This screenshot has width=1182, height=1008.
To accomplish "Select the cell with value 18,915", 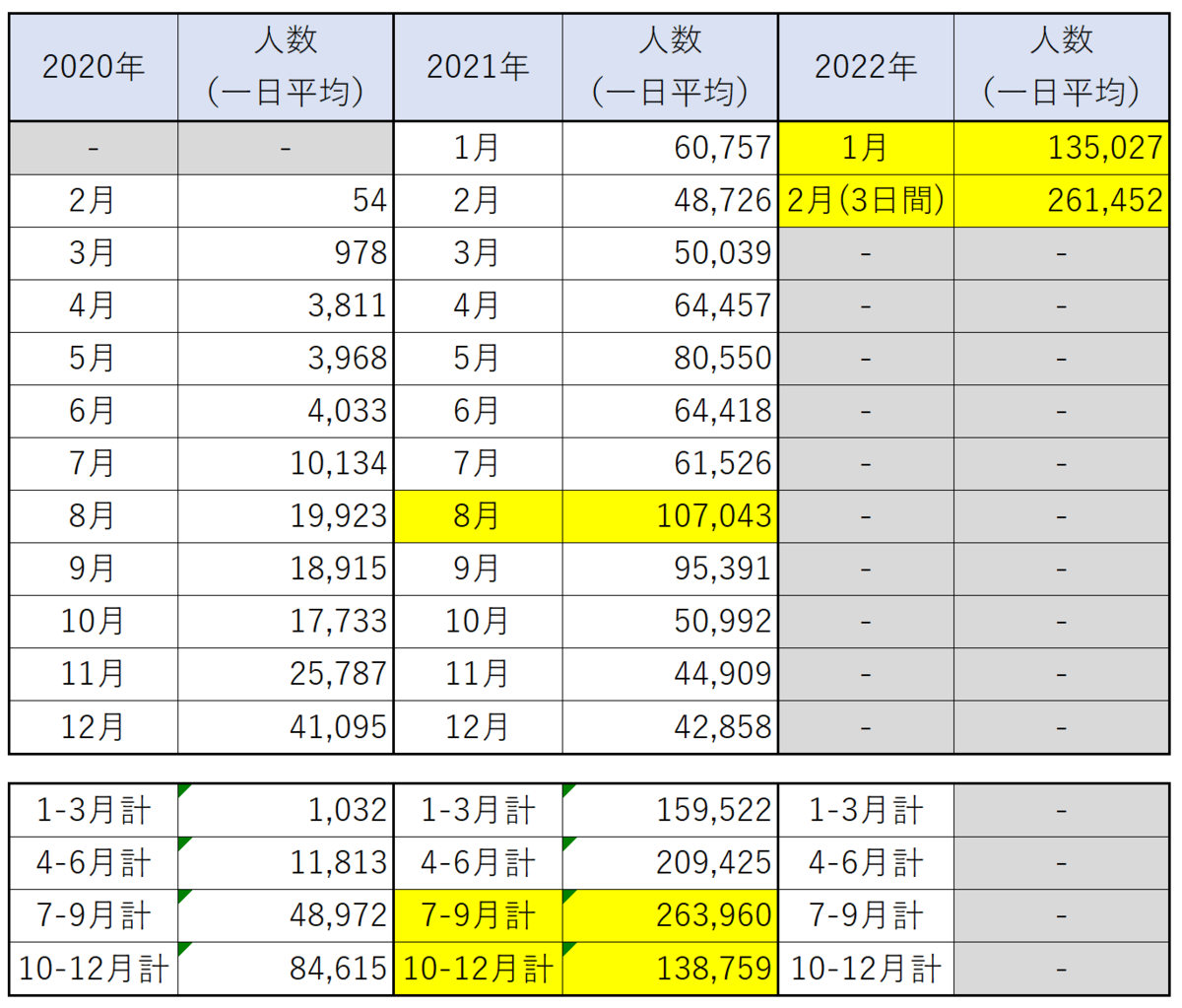I will (286, 569).
